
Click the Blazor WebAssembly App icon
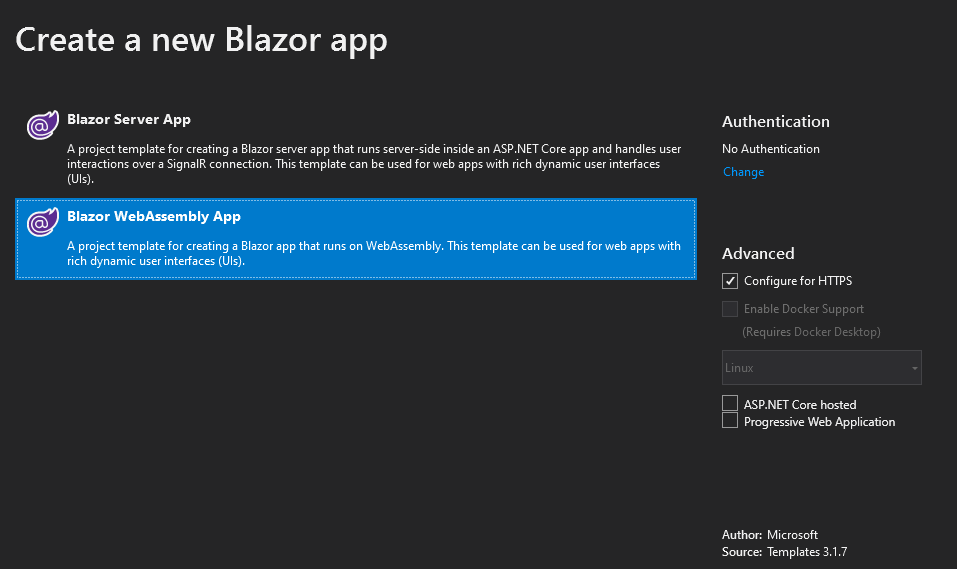43,222
